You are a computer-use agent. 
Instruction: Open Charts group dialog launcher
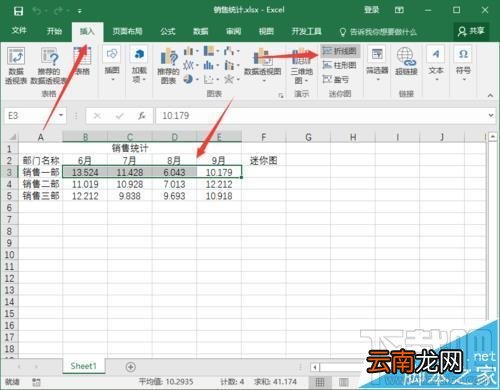[x=281, y=96]
